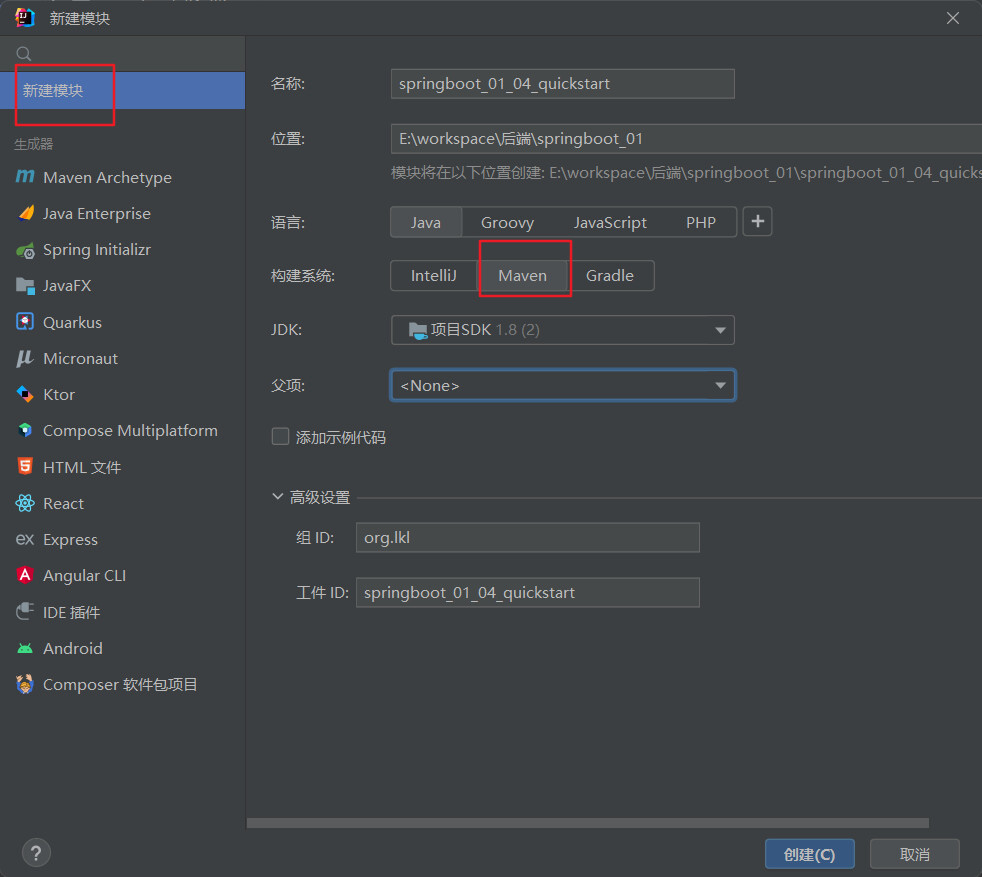Enable the 添加示例代码 checkbox
This screenshot has height=877, width=982.
tap(280, 436)
